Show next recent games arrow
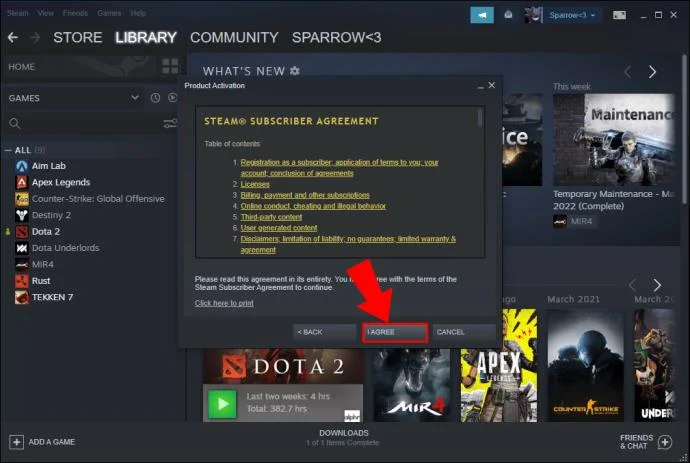690x463 pixels. [x=657, y=285]
